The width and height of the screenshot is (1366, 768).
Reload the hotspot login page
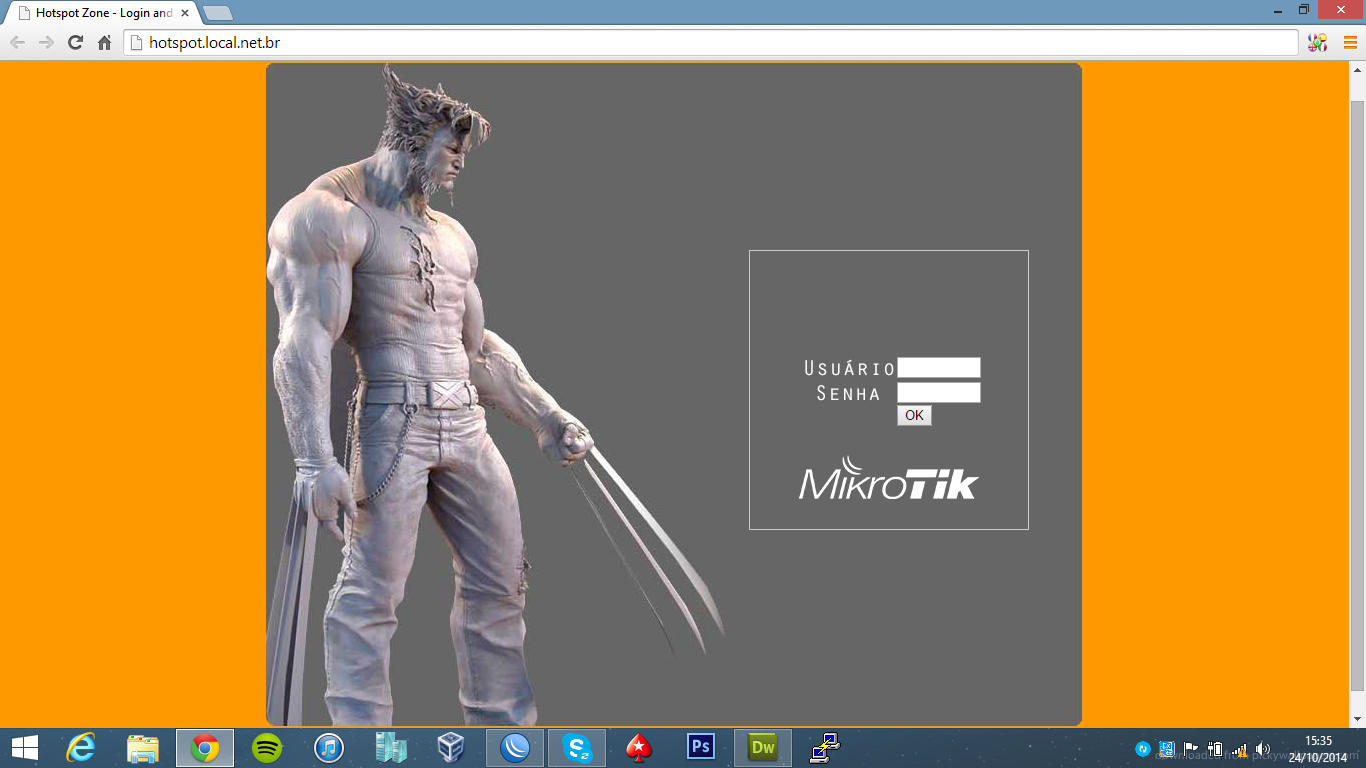(75, 42)
